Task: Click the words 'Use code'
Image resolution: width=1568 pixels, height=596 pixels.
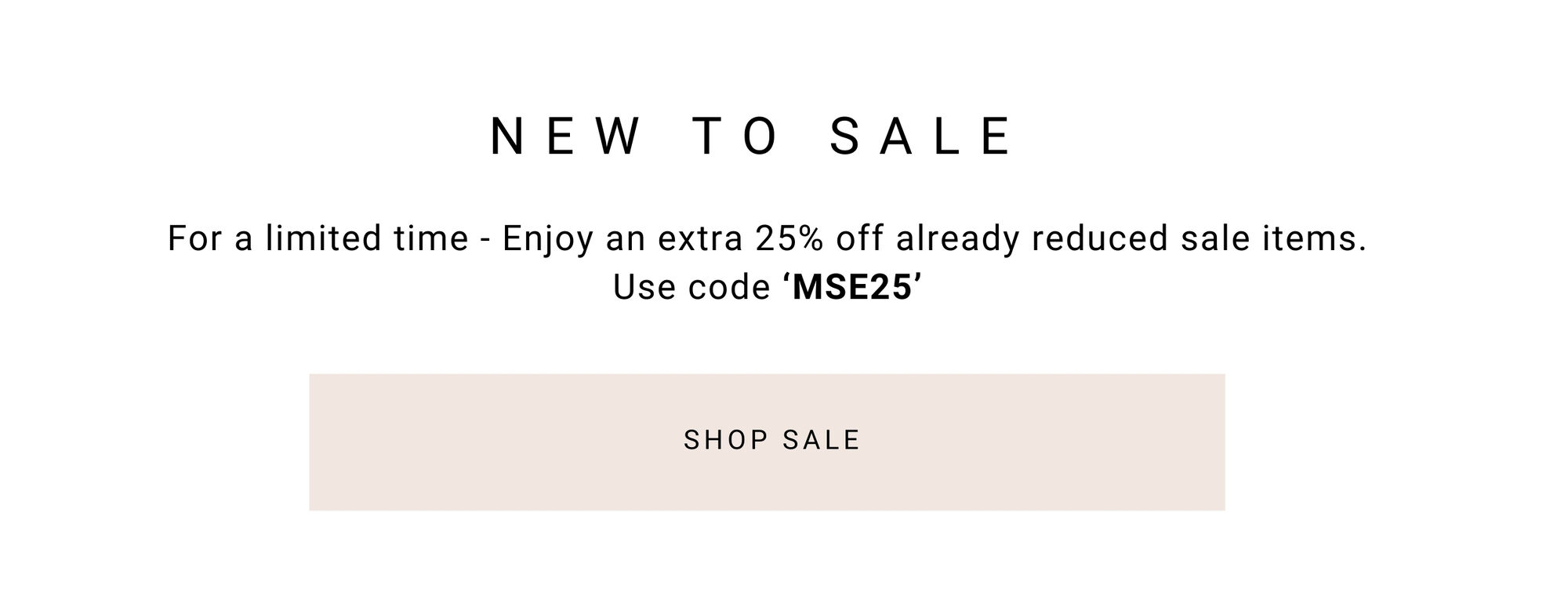Action: pos(691,287)
